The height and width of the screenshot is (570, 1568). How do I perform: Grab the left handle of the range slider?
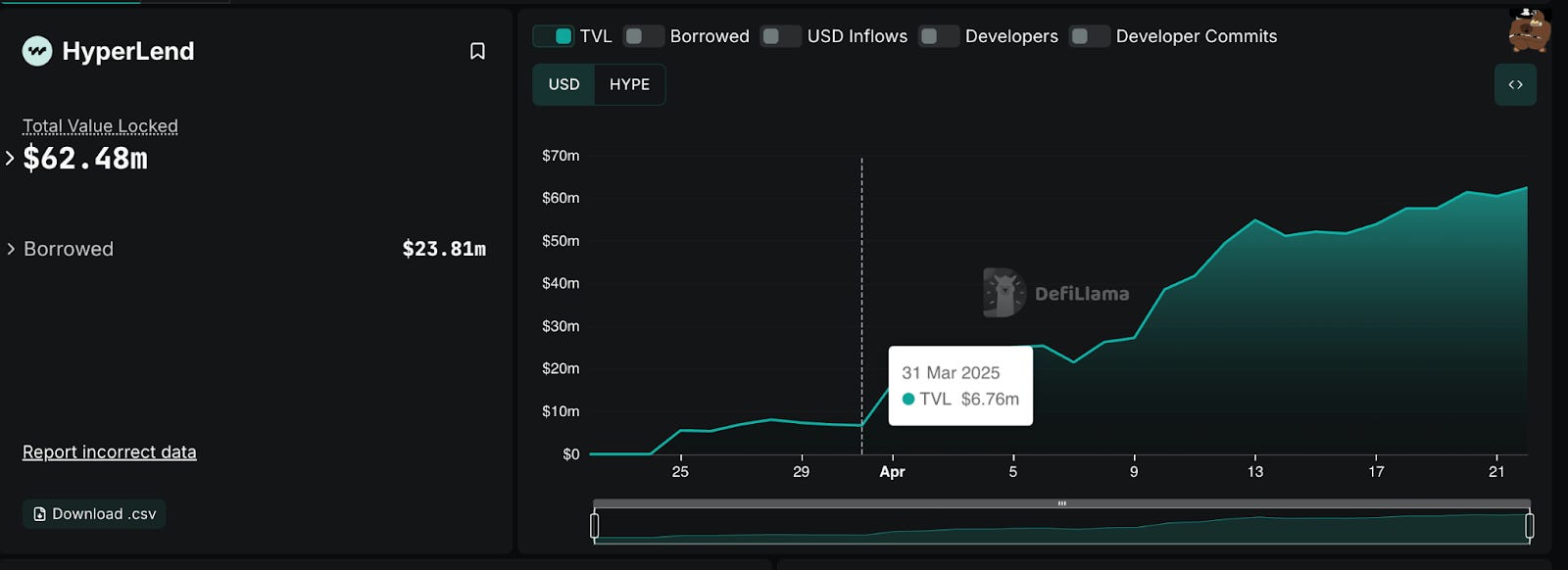595,526
